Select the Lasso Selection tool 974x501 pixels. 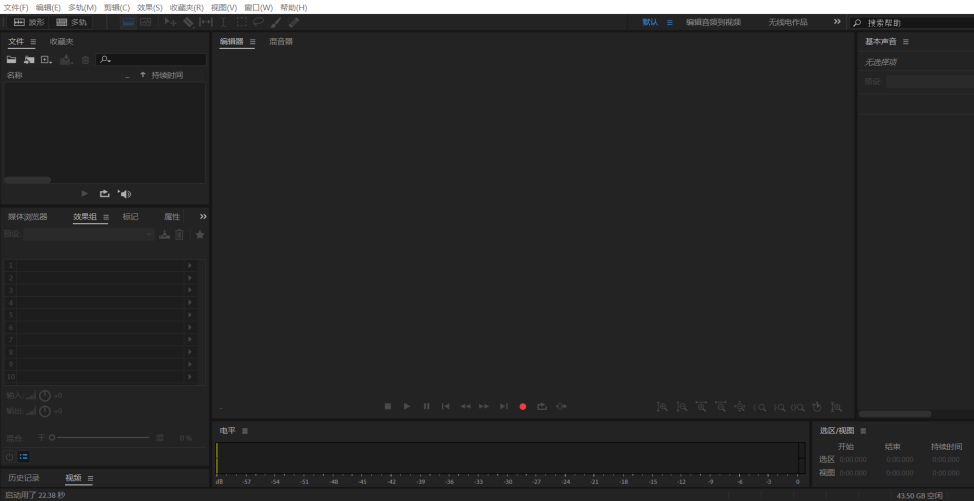[x=258, y=22]
